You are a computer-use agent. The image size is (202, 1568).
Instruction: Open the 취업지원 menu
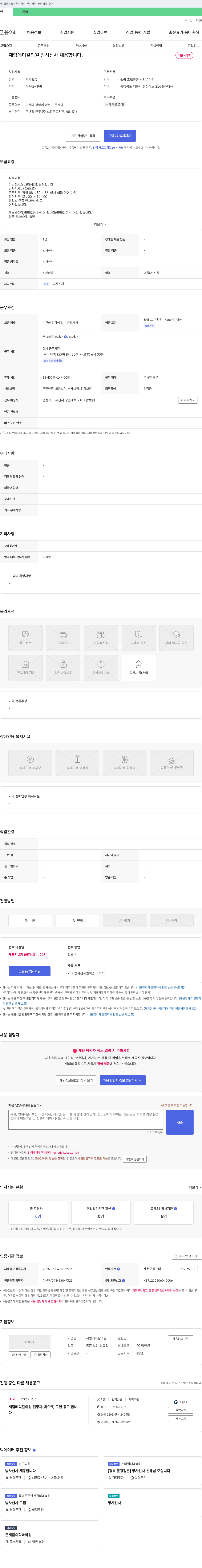click(67, 32)
